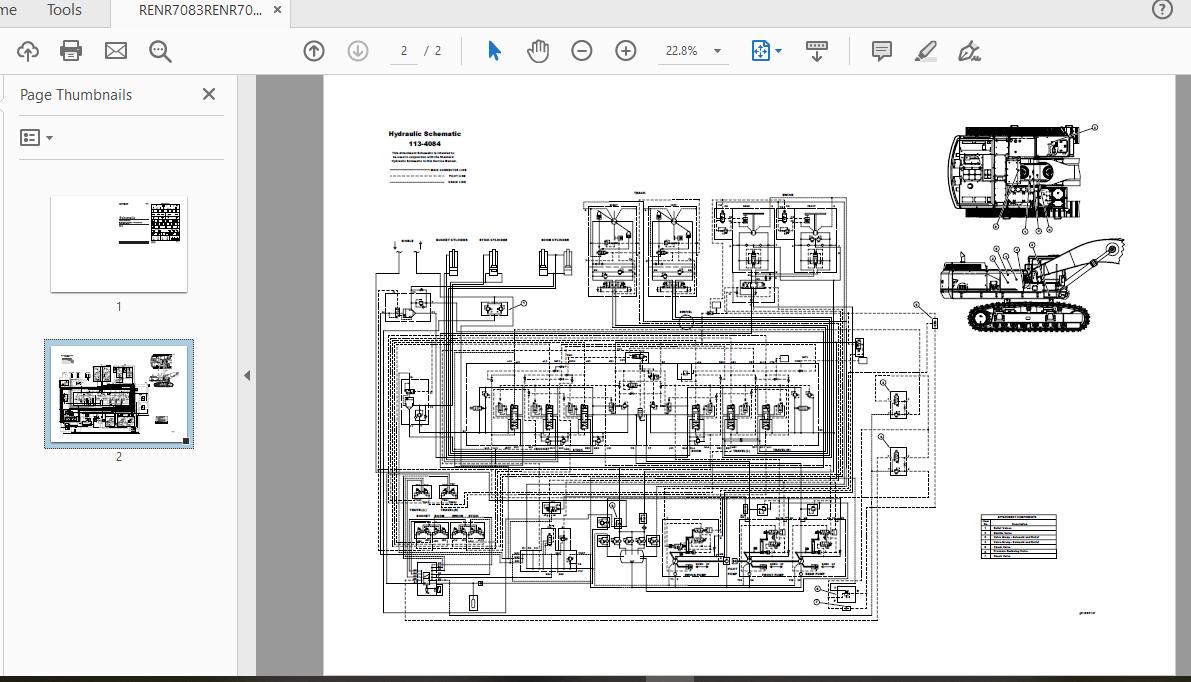Activate the highlighter pen tool
1191x682 pixels.
[x=926, y=51]
